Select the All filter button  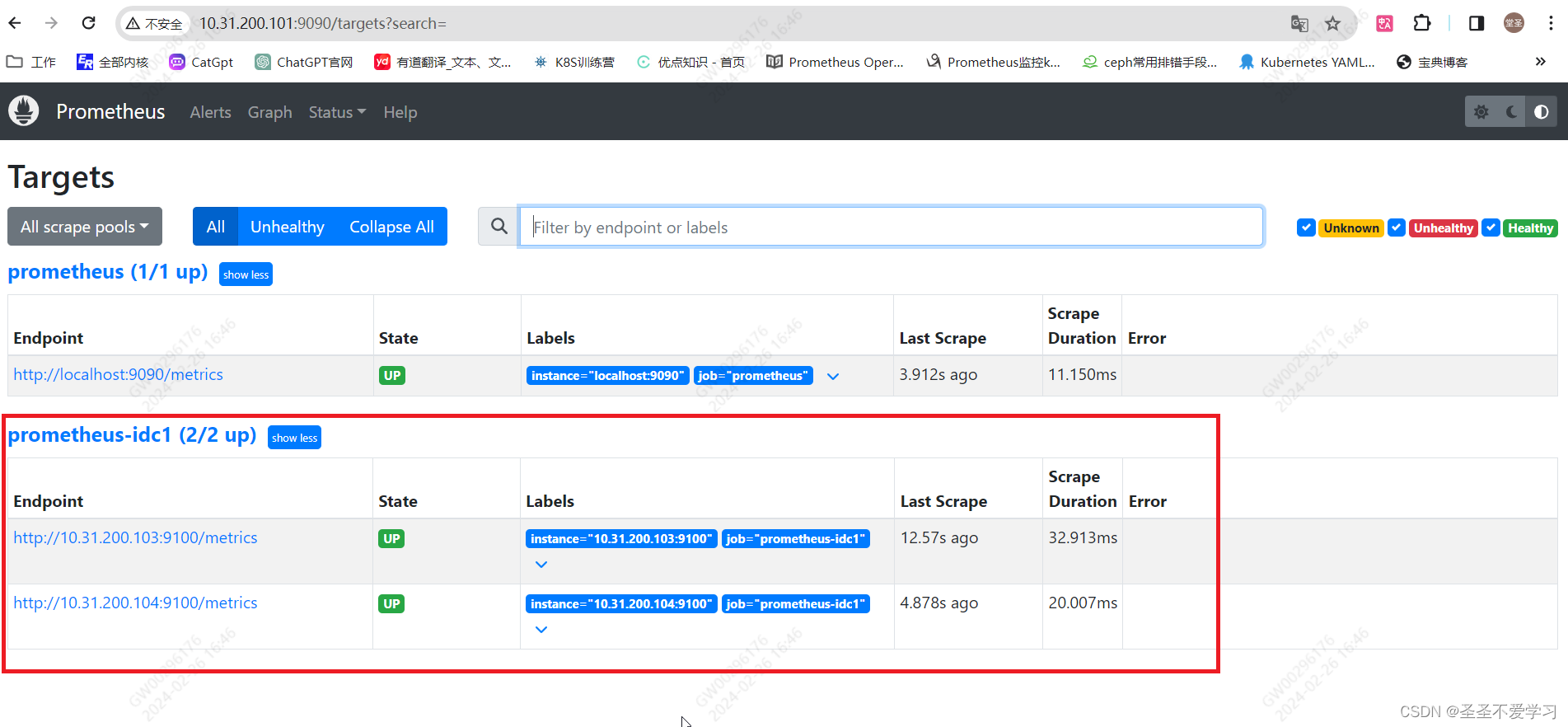pos(216,227)
